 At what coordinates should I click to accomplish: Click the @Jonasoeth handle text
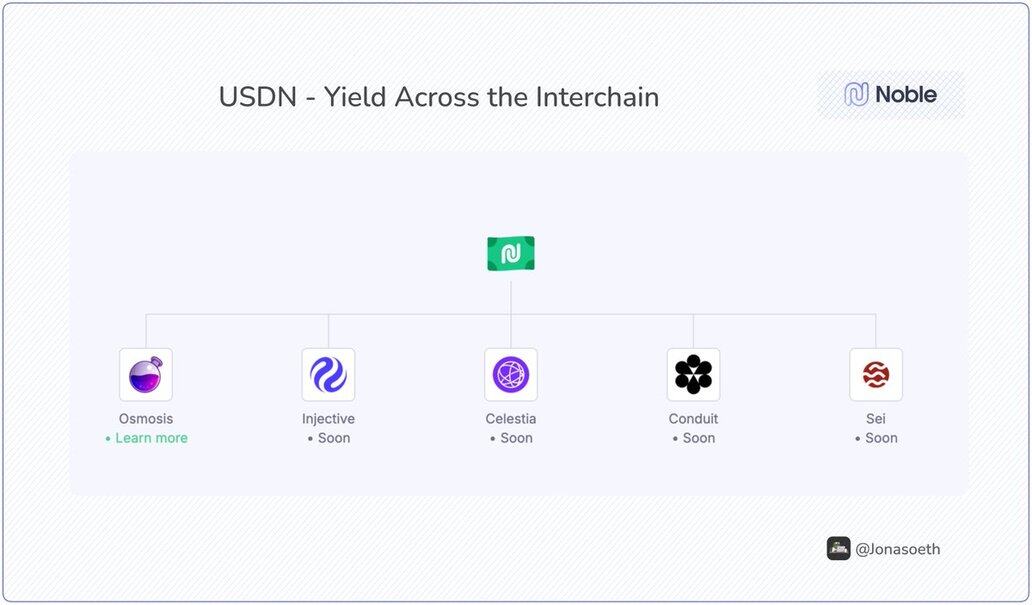click(897, 549)
